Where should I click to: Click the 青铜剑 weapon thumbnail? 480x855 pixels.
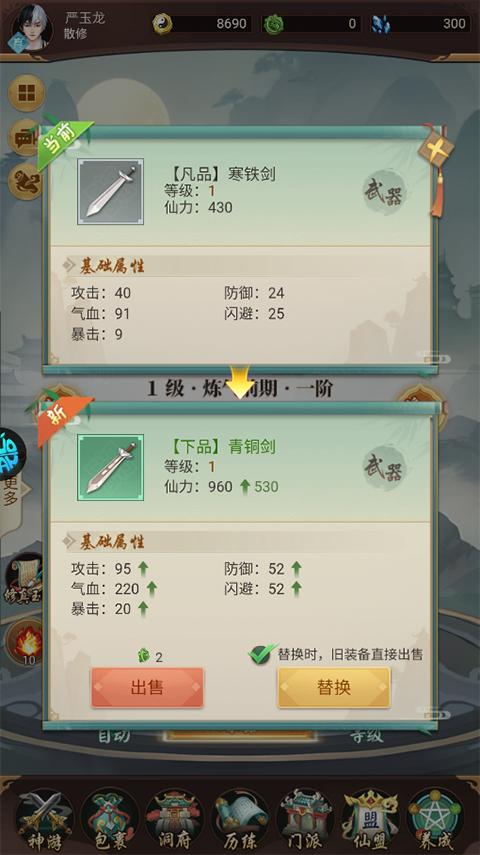pyautogui.click(x=111, y=467)
